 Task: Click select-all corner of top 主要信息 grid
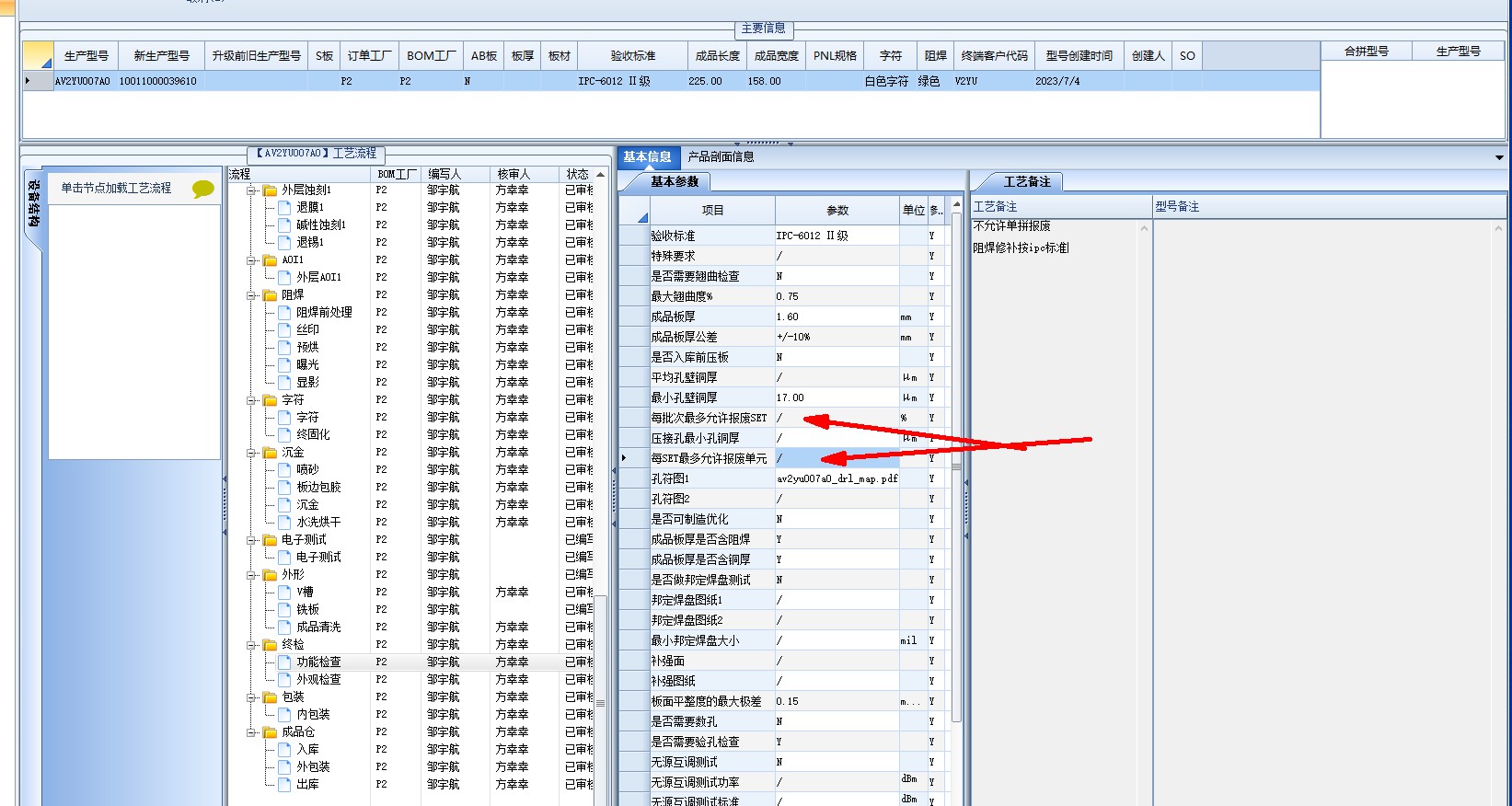tap(38, 56)
